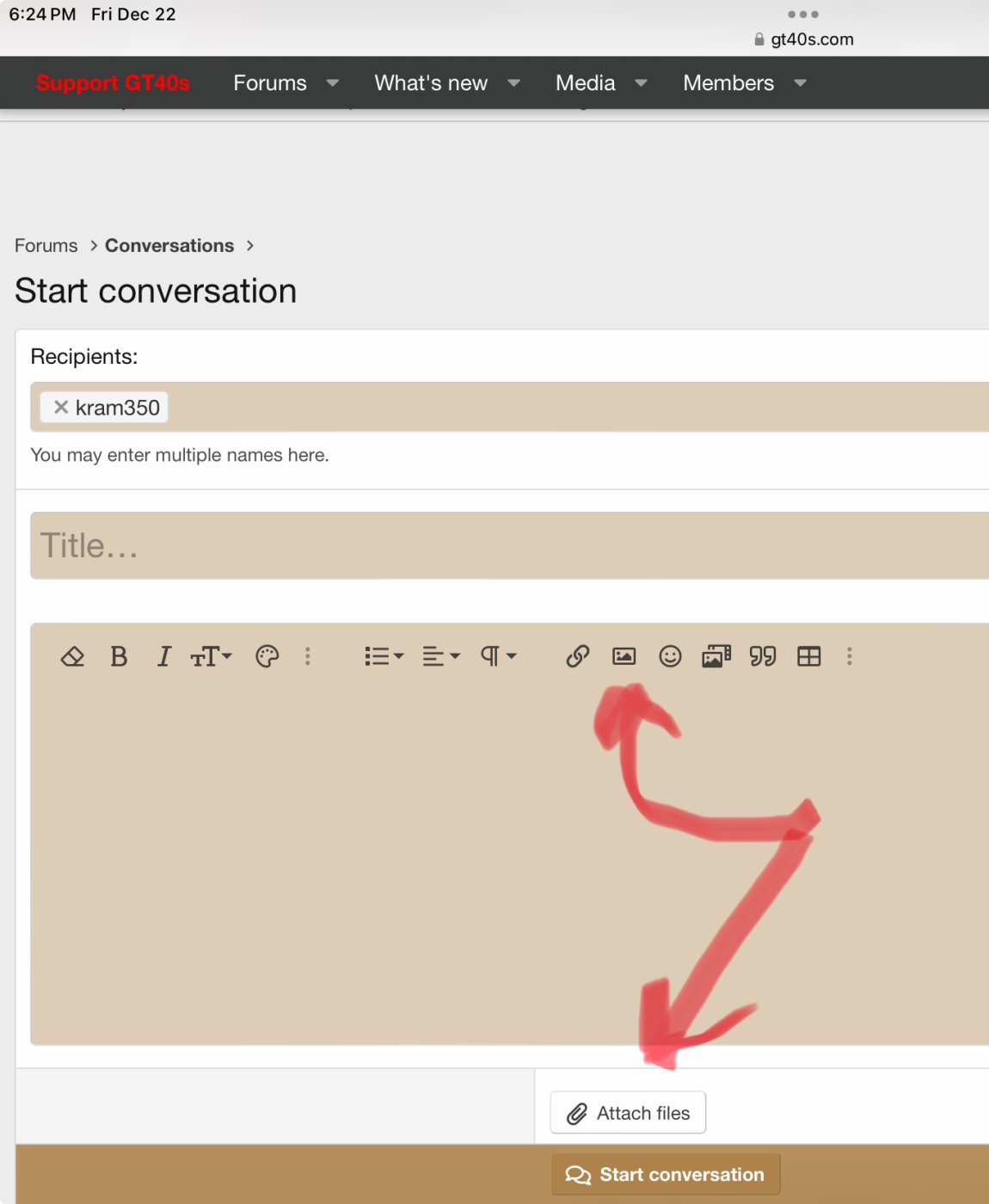Viewport: 989px width, 1204px height.
Task: Click the Start conversation button
Action: tap(666, 1175)
